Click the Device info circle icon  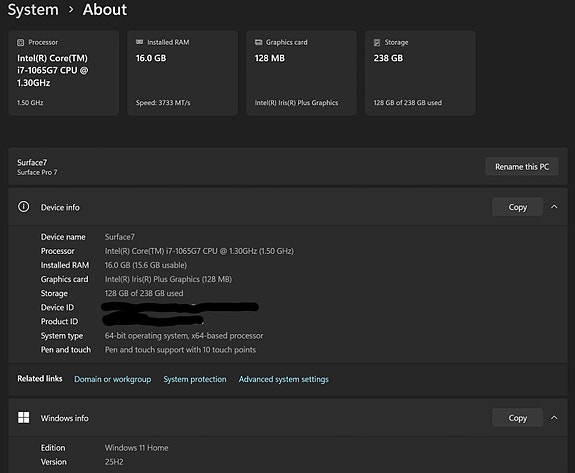(23, 207)
